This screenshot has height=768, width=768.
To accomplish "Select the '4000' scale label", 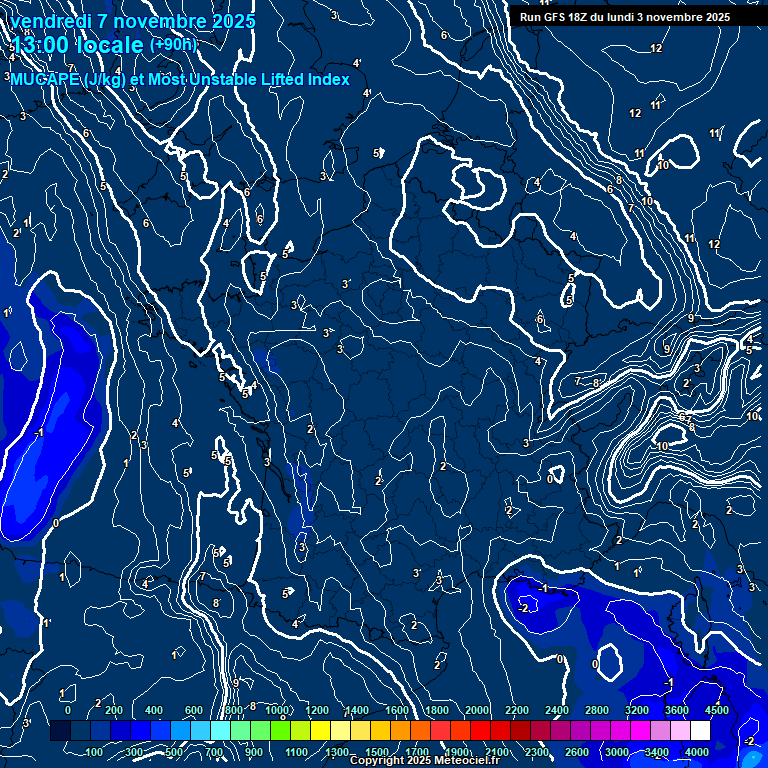I will [697, 752].
